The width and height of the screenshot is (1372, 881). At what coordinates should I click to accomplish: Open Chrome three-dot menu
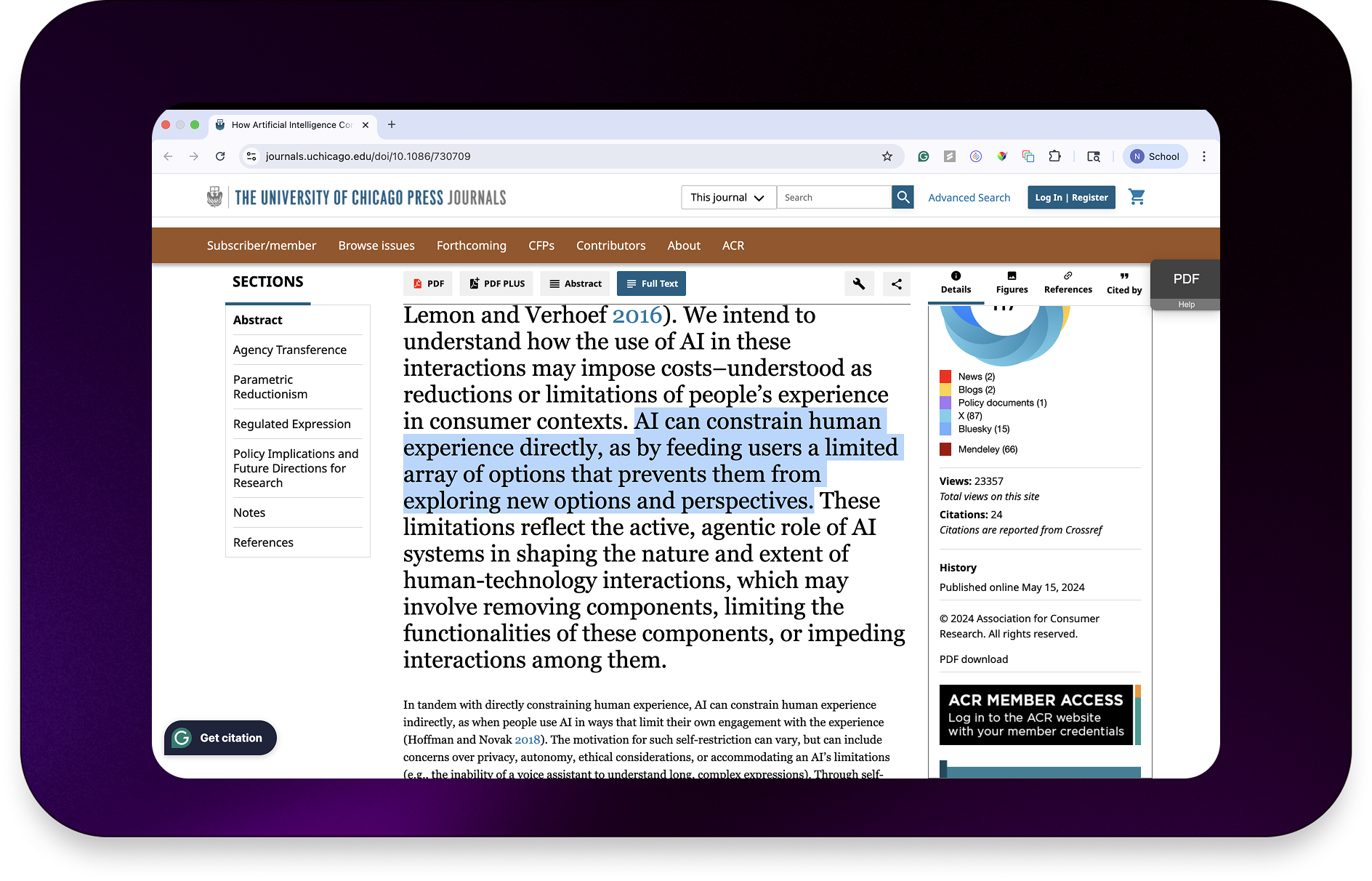tap(1203, 156)
